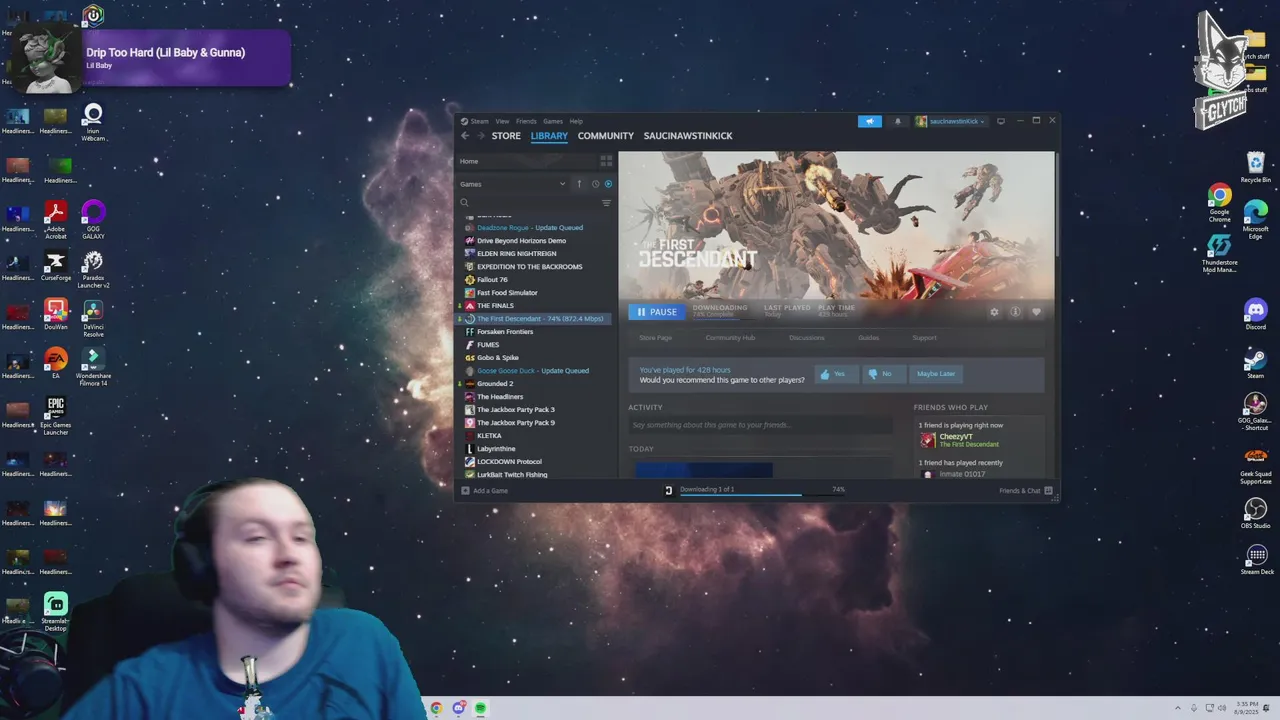
Task: Open Steam notifications bell
Action: 897,121
